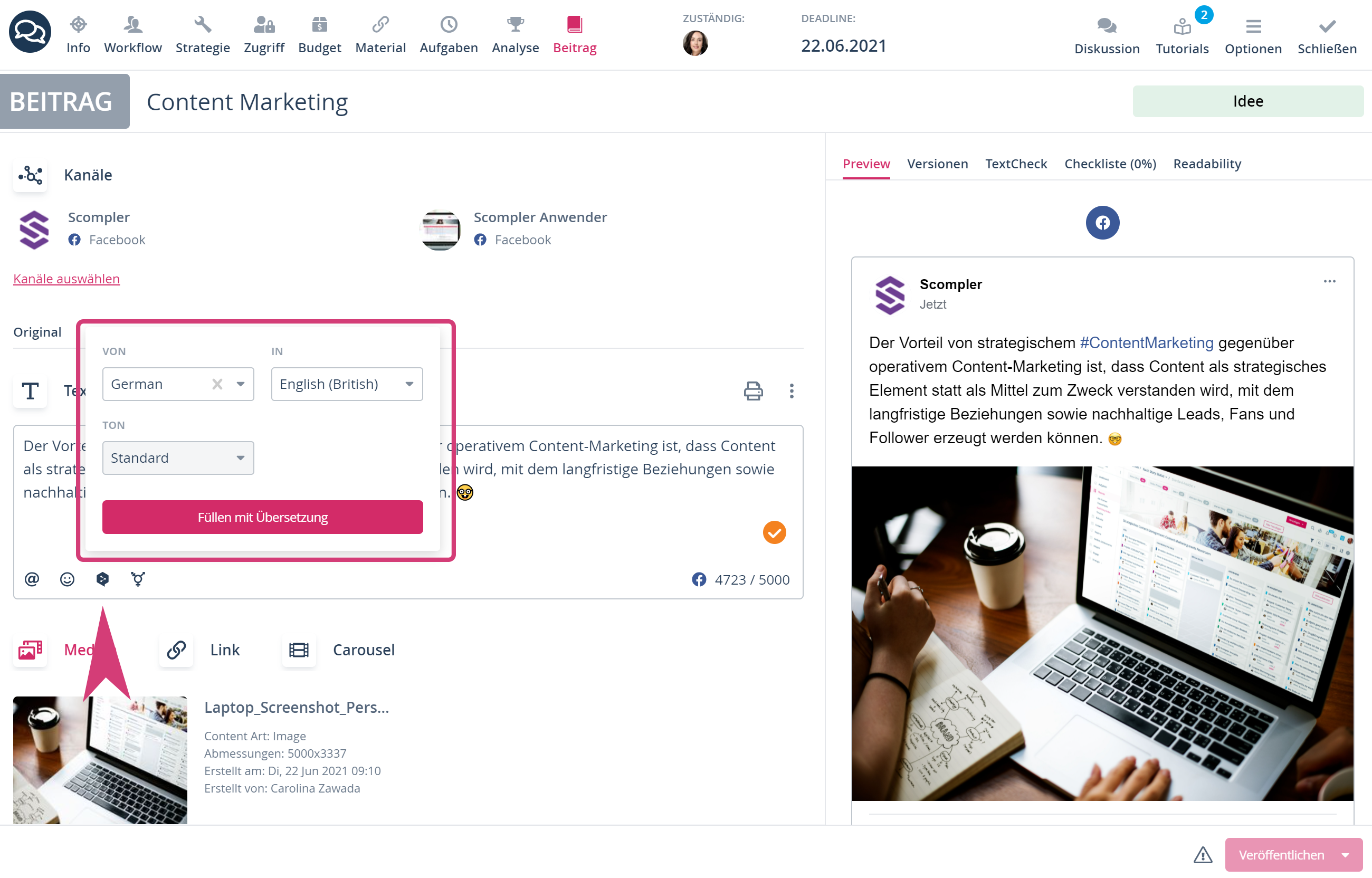Expand the Standard tone dropdown
This screenshot has height=878, width=1372.
[x=178, y=458]
